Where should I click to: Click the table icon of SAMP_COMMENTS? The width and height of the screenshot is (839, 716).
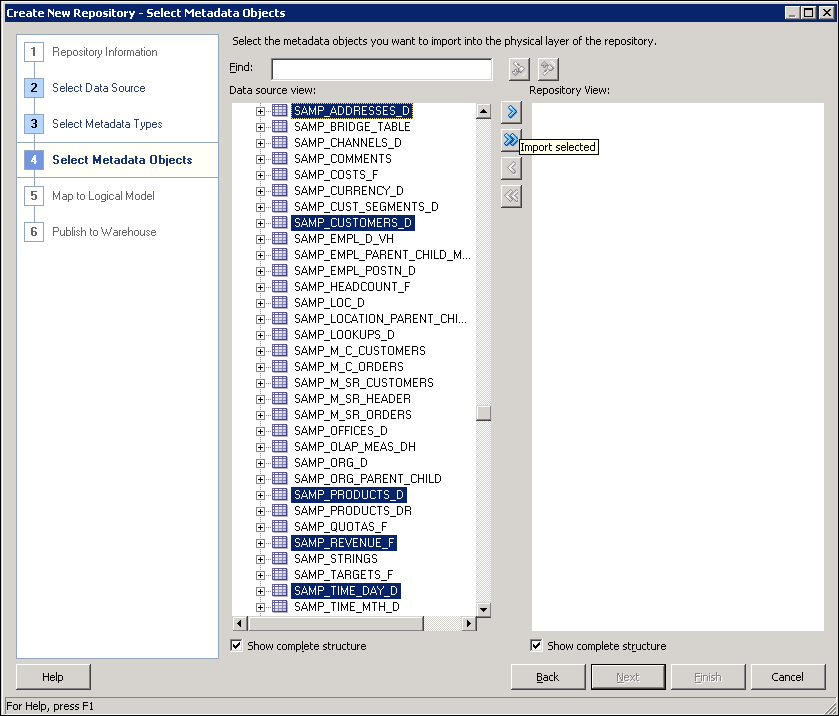pos(279,158)
